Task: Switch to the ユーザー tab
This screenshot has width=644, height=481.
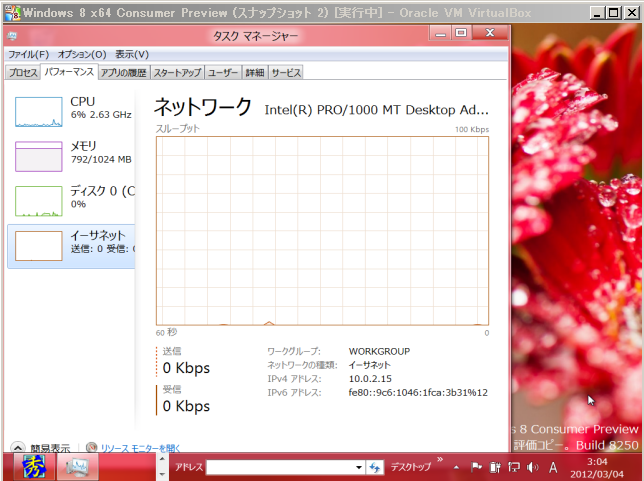Action: tap(223, 73)
